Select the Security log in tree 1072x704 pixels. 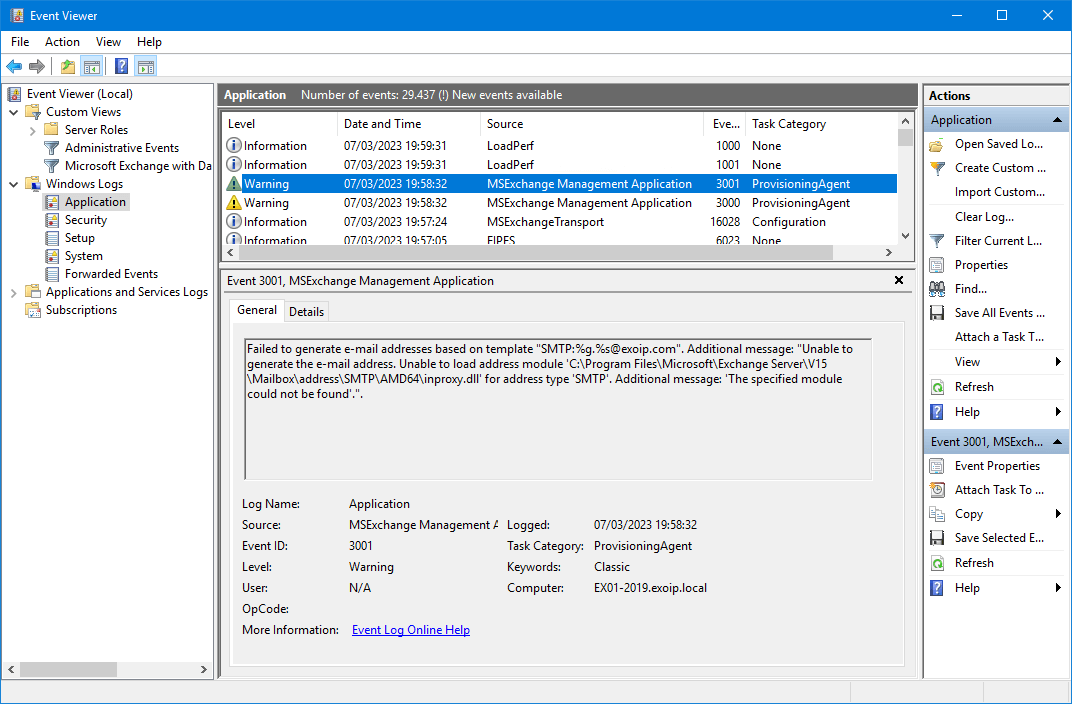pyautogui.click(x=86, y=220)
